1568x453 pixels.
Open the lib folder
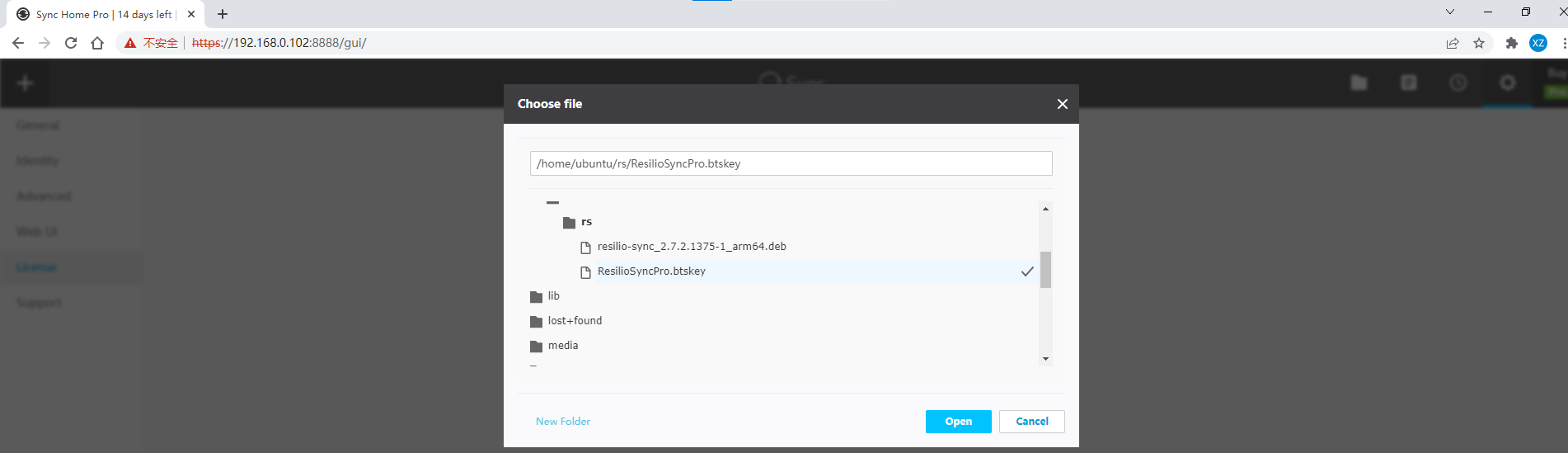[554, 296]
